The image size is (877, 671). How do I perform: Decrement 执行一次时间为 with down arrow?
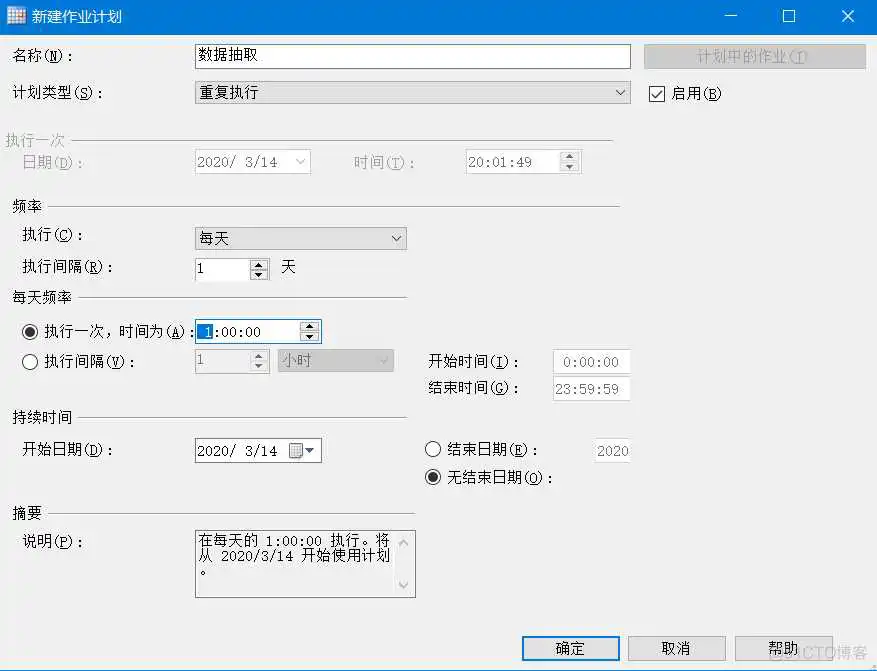[x=309, y=335]
